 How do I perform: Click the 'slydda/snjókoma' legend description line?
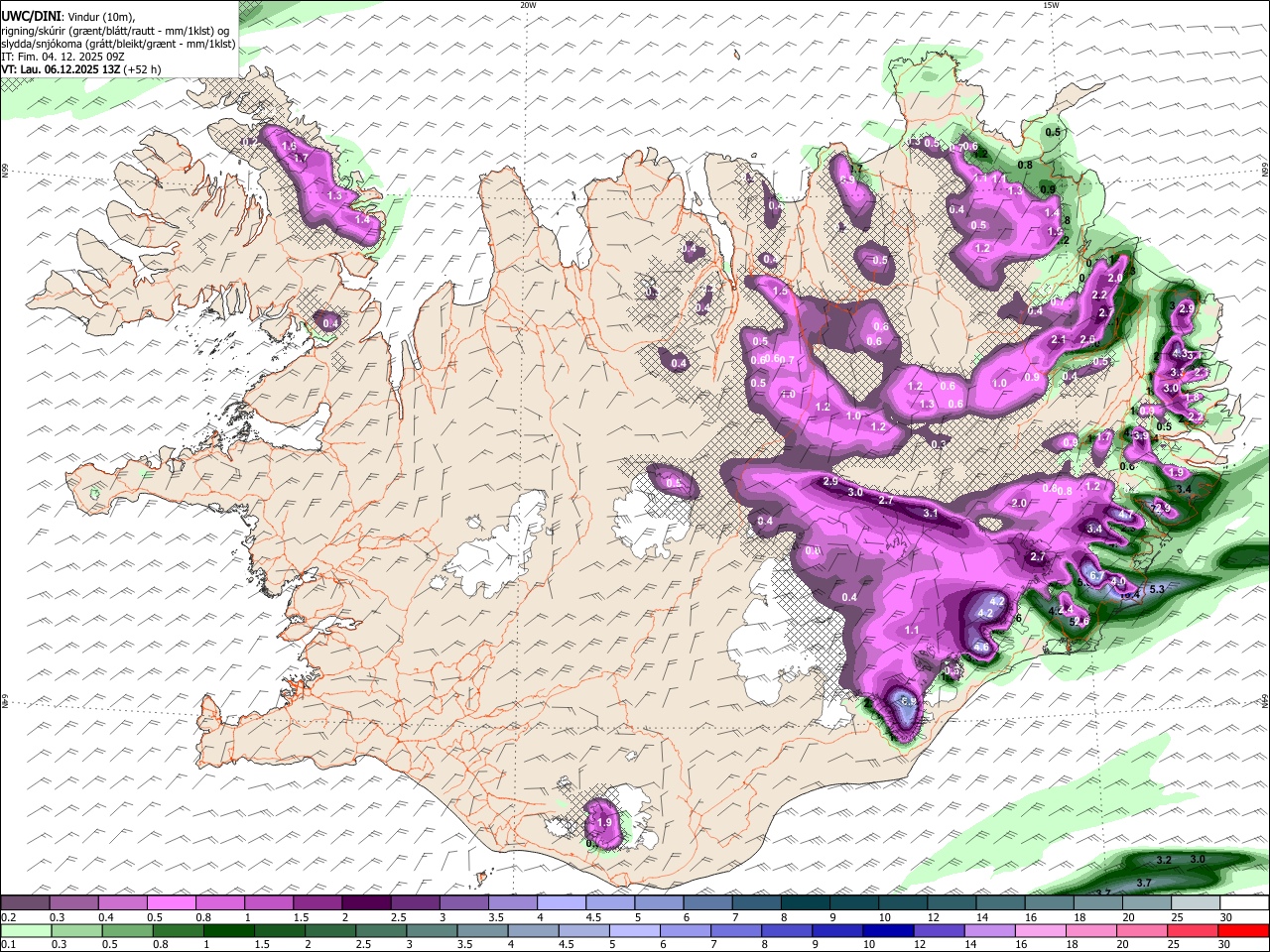(118, 44)
